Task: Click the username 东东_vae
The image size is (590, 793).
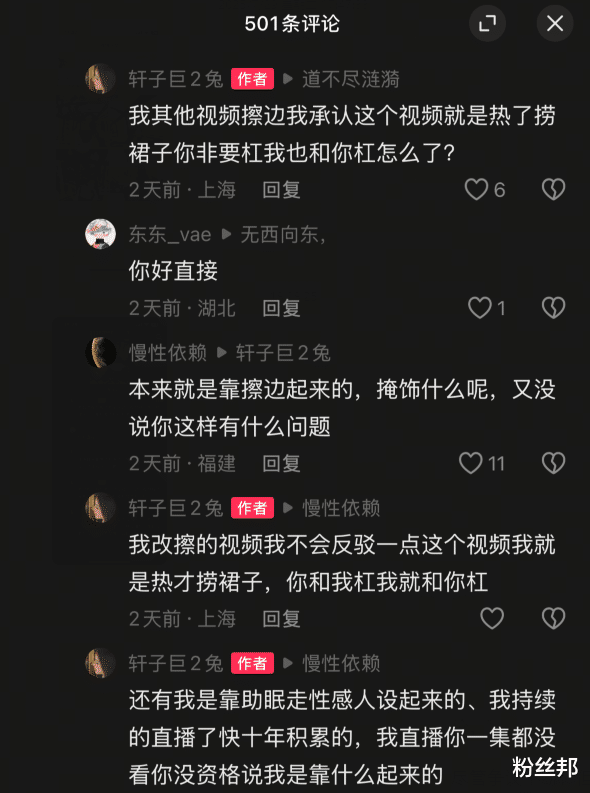Action: coord(170,234)
